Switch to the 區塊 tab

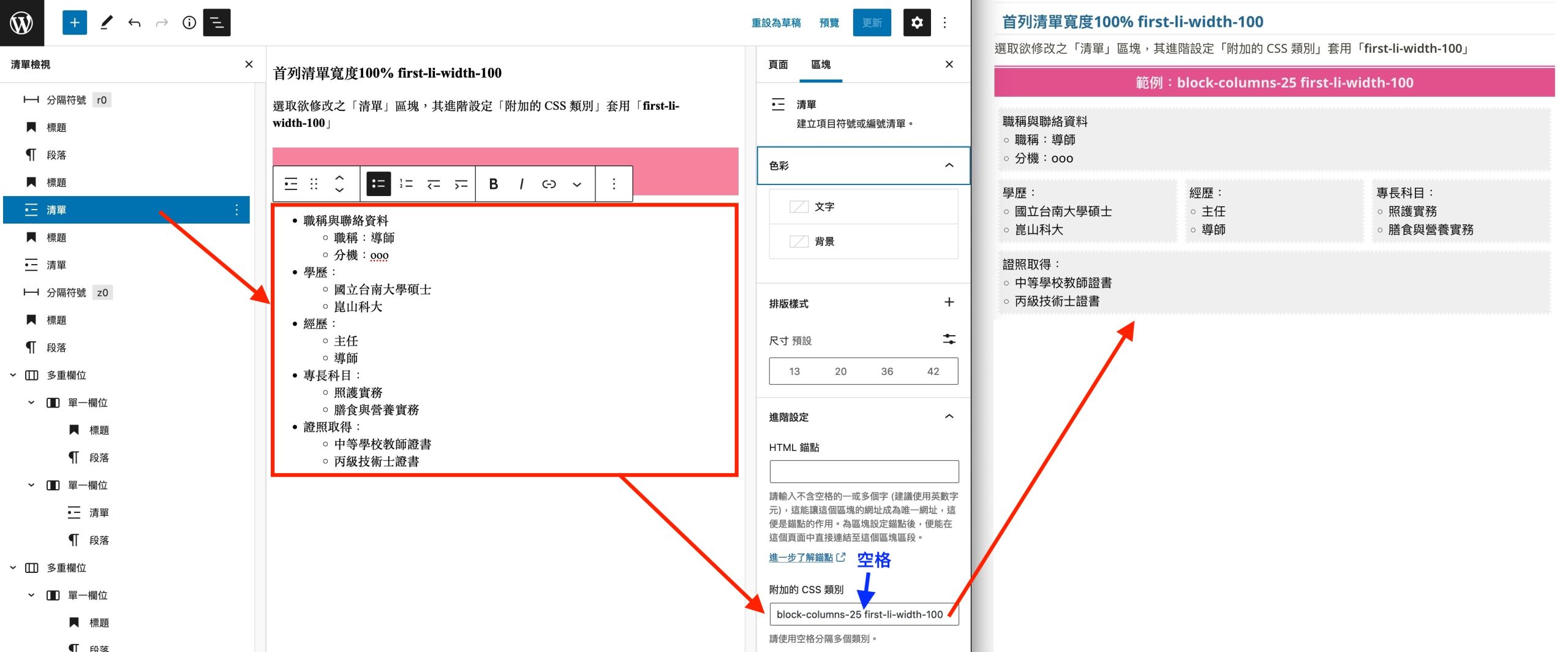point(821,64)
